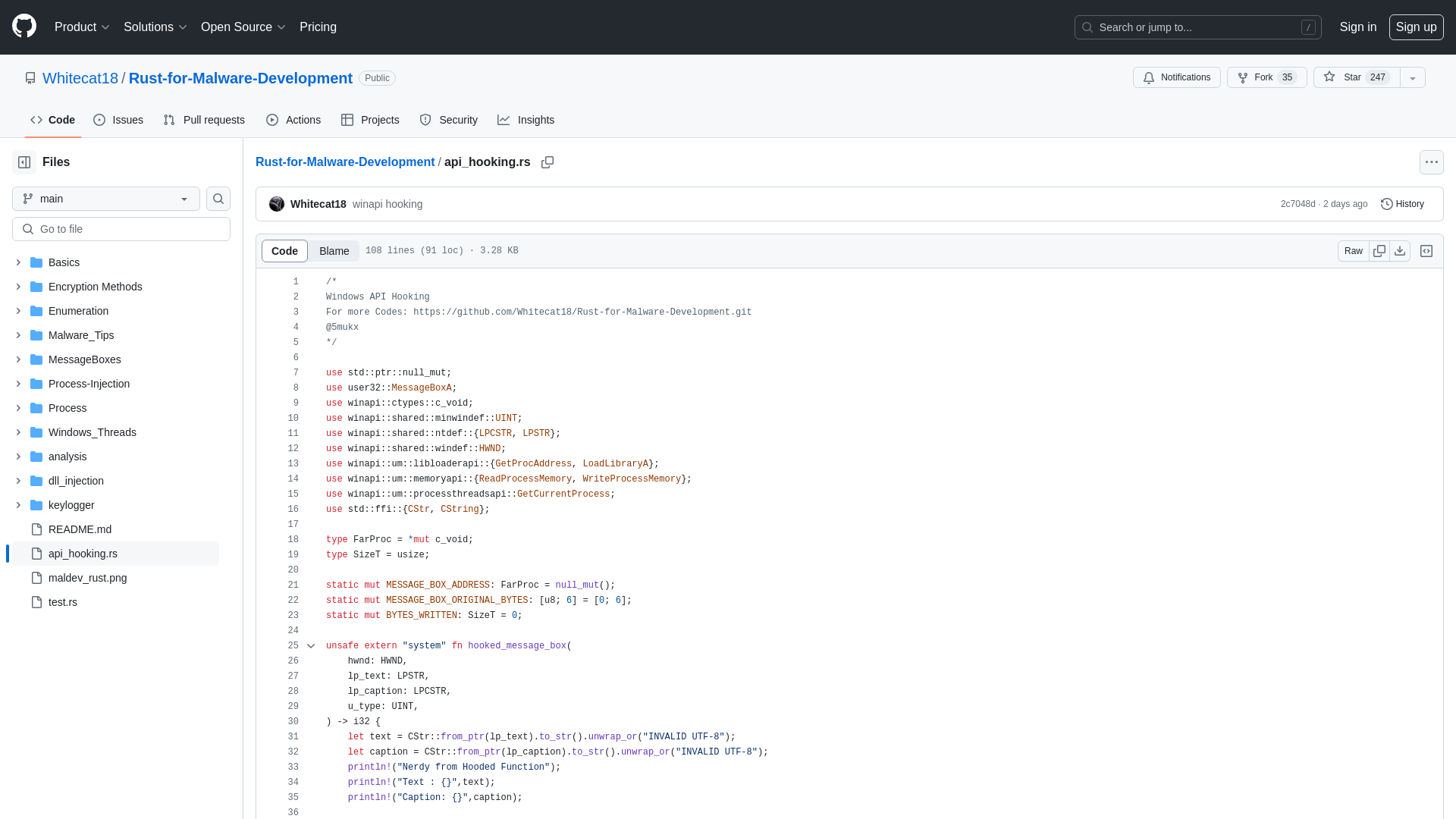
Task: Click the Sign up button
Action: pyautogui.click(x=1416, y=27)
